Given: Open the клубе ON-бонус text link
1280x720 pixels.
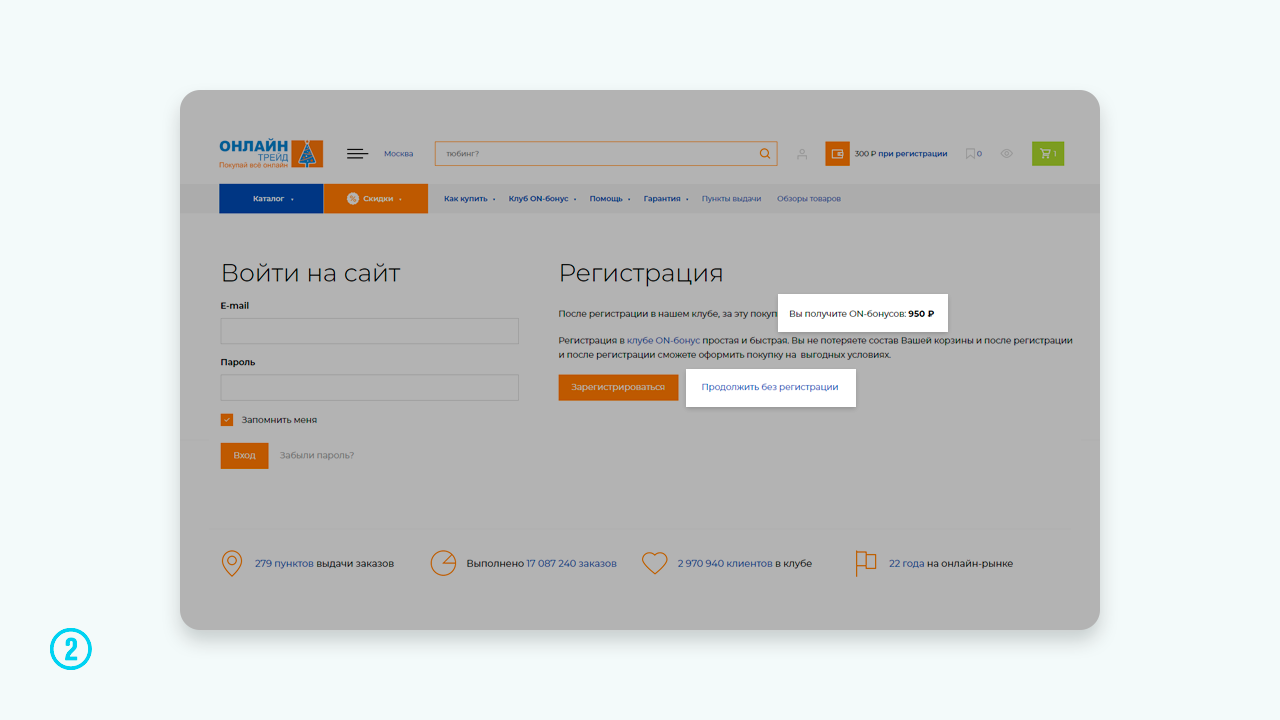Looking at the screenshot, I should click(x=663, y=340).
